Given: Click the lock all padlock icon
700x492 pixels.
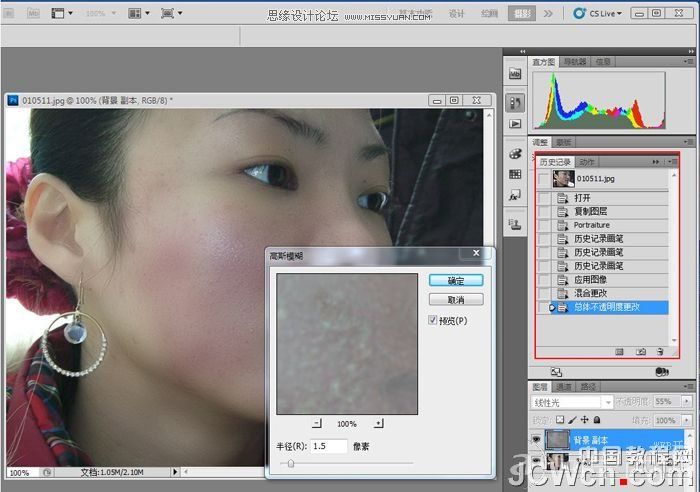Looking at the screenshot, I should 597,420.
